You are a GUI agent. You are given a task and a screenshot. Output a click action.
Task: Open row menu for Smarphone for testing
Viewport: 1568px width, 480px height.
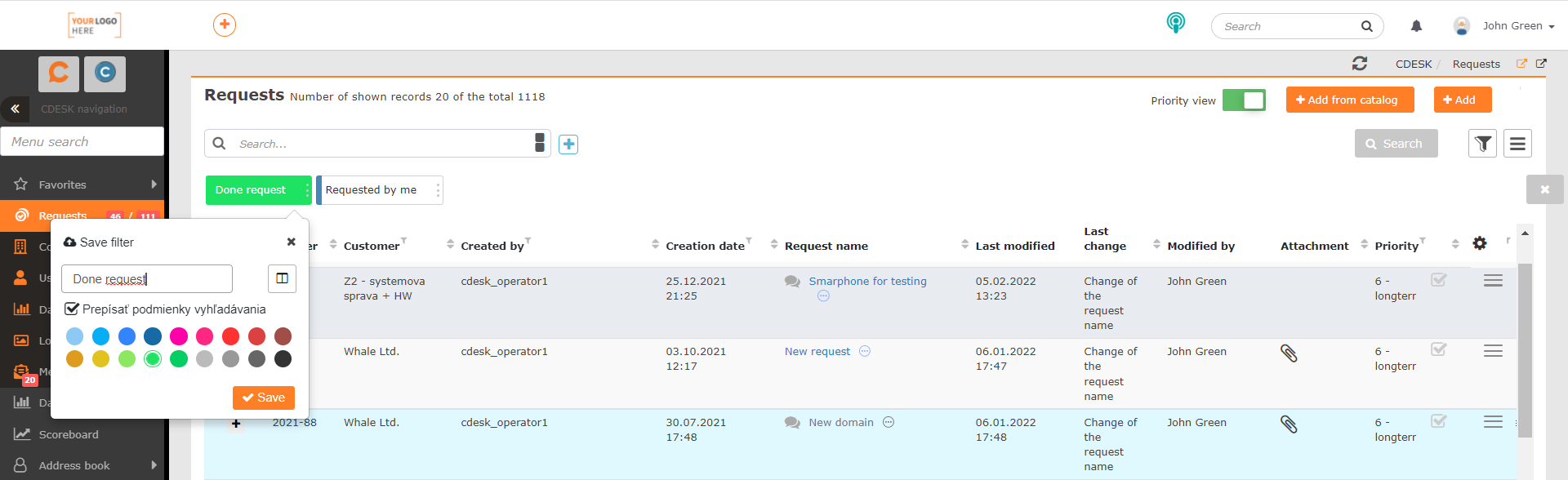(1493, 281)
